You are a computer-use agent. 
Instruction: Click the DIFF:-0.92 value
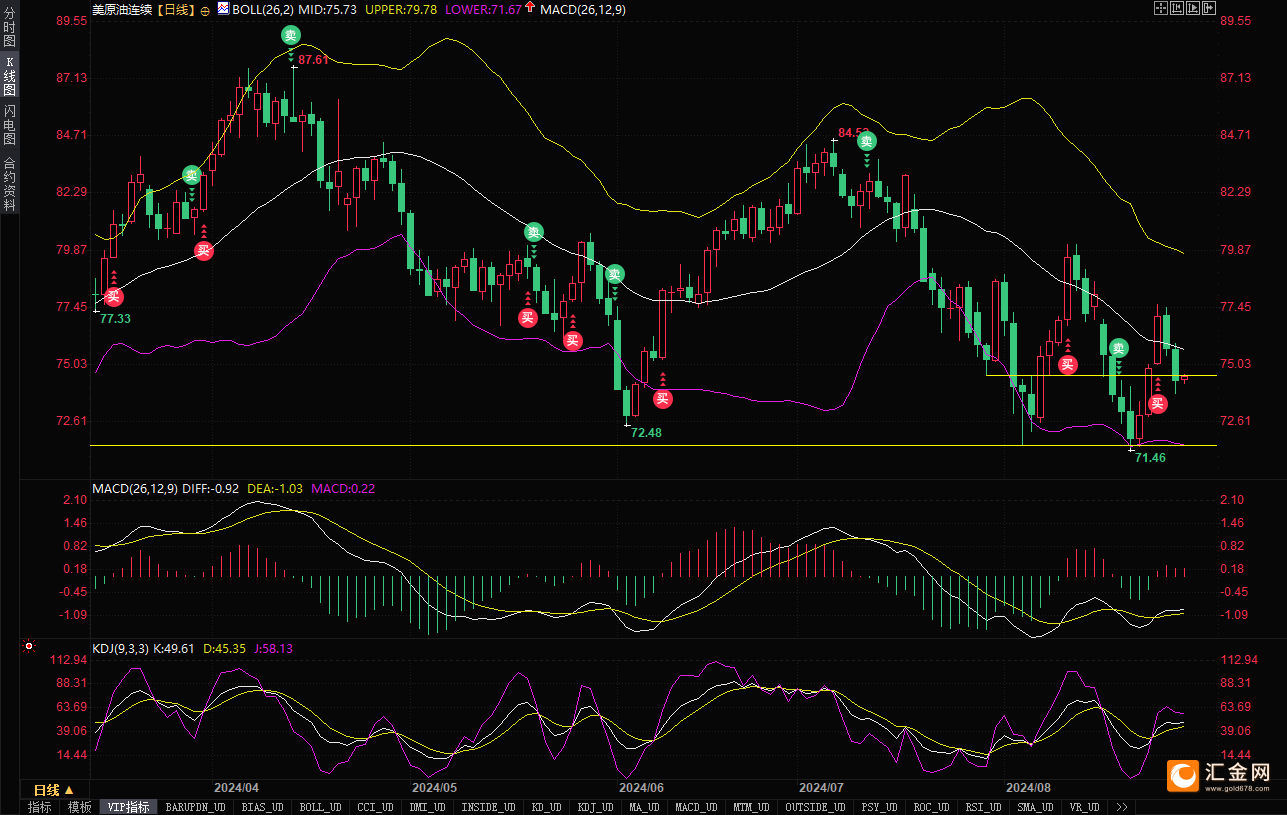point(211,489)
